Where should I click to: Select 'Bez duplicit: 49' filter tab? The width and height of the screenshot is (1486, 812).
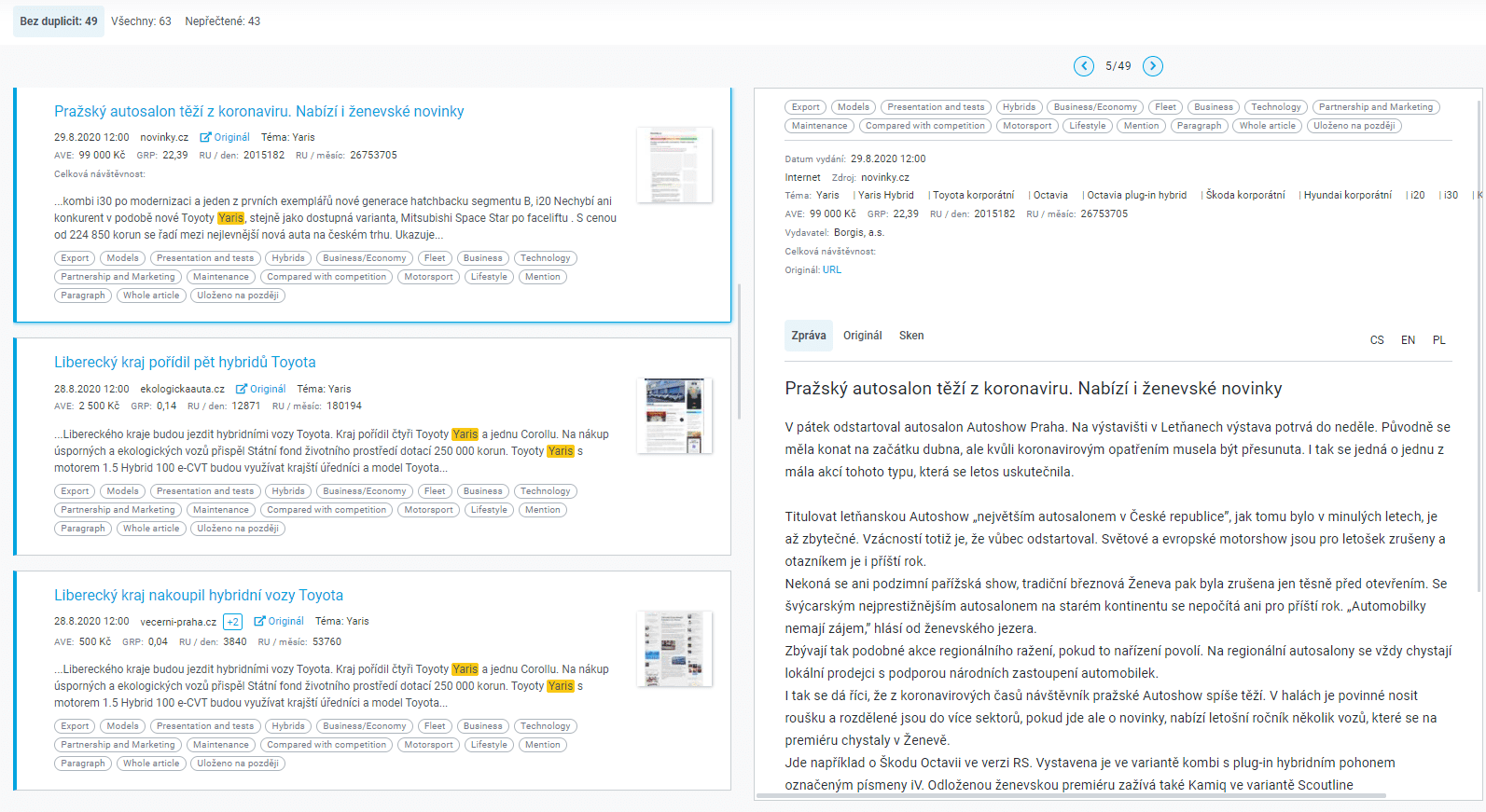tap(59, 21)
